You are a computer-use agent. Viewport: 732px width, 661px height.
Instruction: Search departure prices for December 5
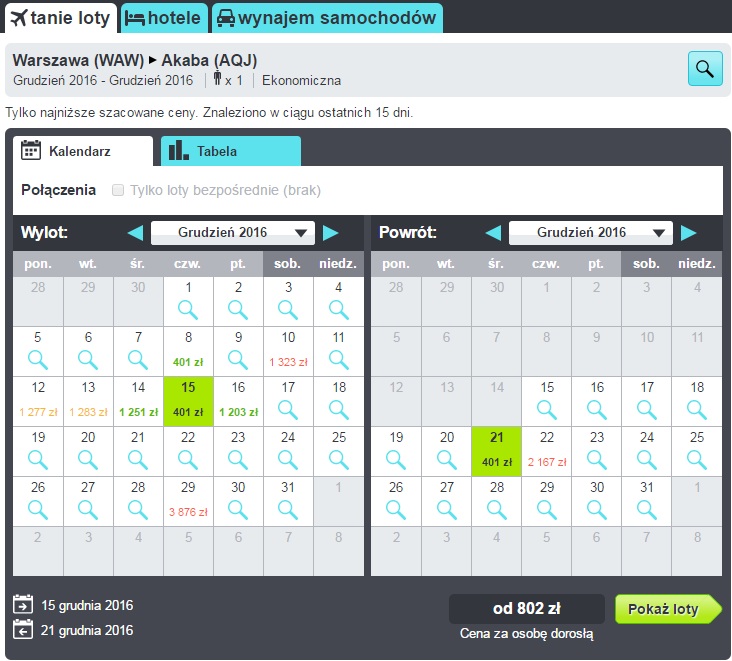(38, 359)
